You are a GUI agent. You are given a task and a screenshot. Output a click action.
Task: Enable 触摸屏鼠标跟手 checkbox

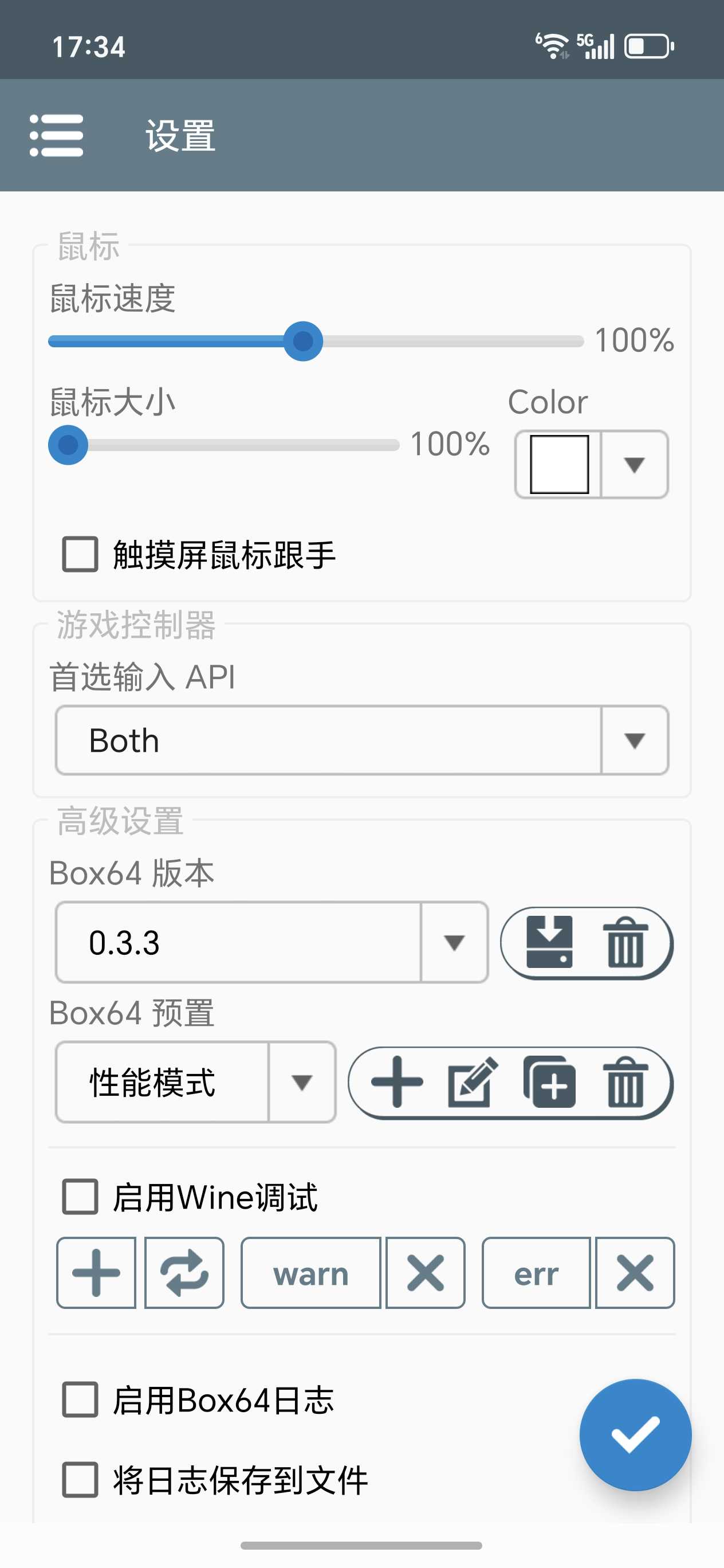tap(80, 554)
